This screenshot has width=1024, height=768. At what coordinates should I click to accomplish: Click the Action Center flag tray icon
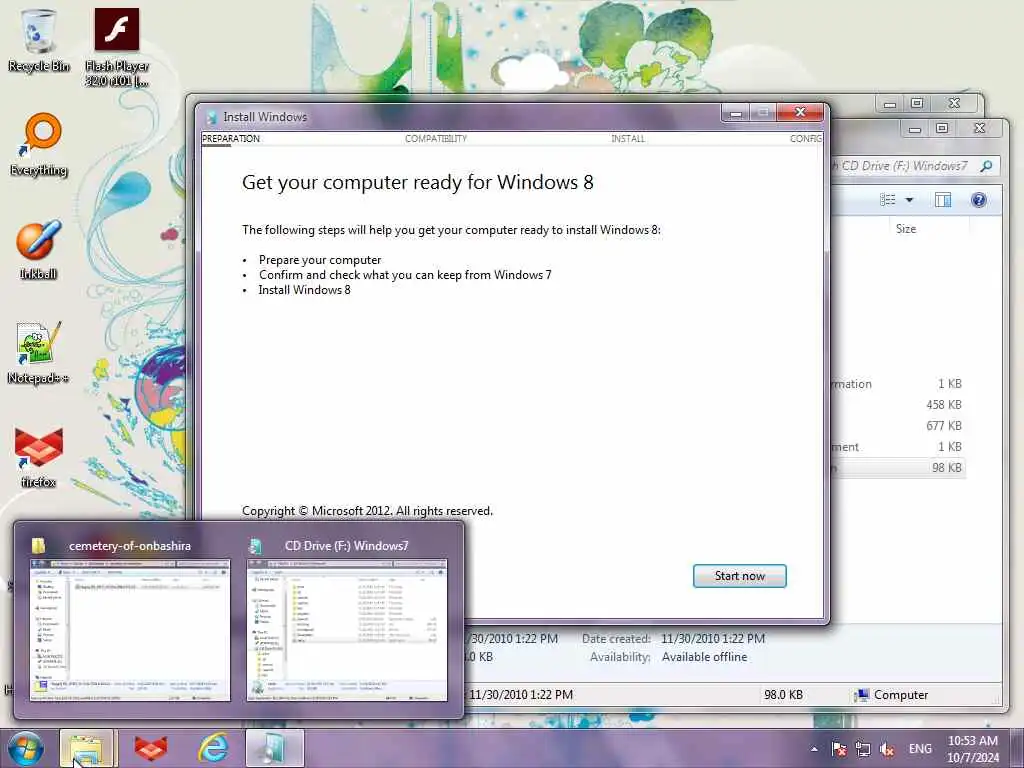tap(839, 749)
